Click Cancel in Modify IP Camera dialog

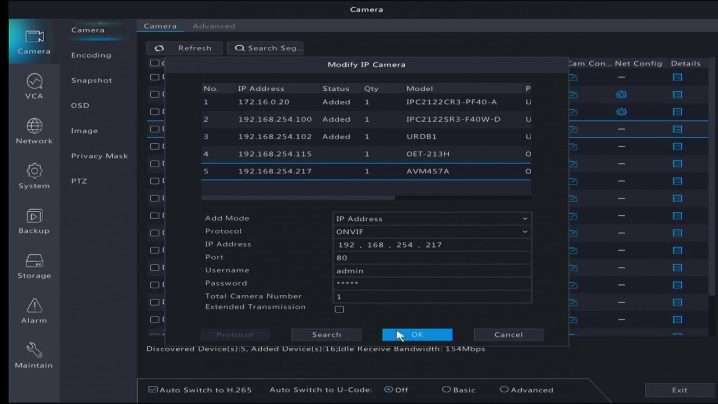click(508, 334)
